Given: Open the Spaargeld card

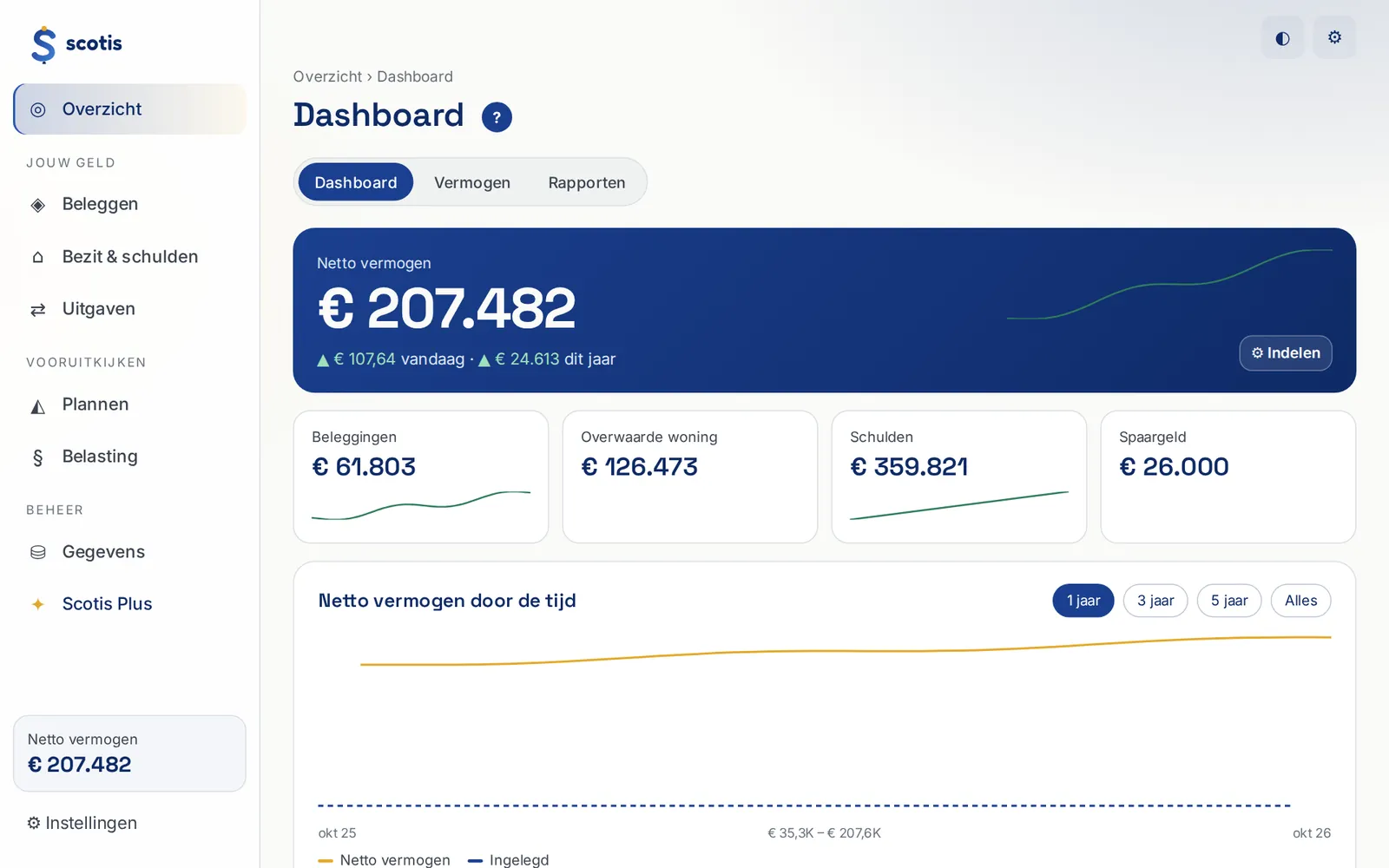Looking at the screenshot, I should click(1228, 477).
